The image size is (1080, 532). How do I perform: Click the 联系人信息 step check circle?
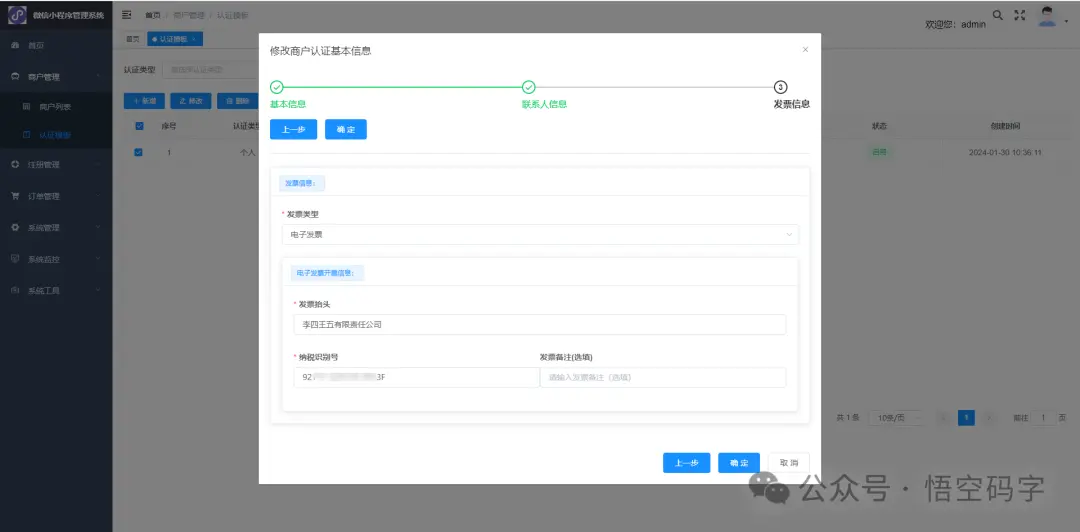click(x=528, y=87)
